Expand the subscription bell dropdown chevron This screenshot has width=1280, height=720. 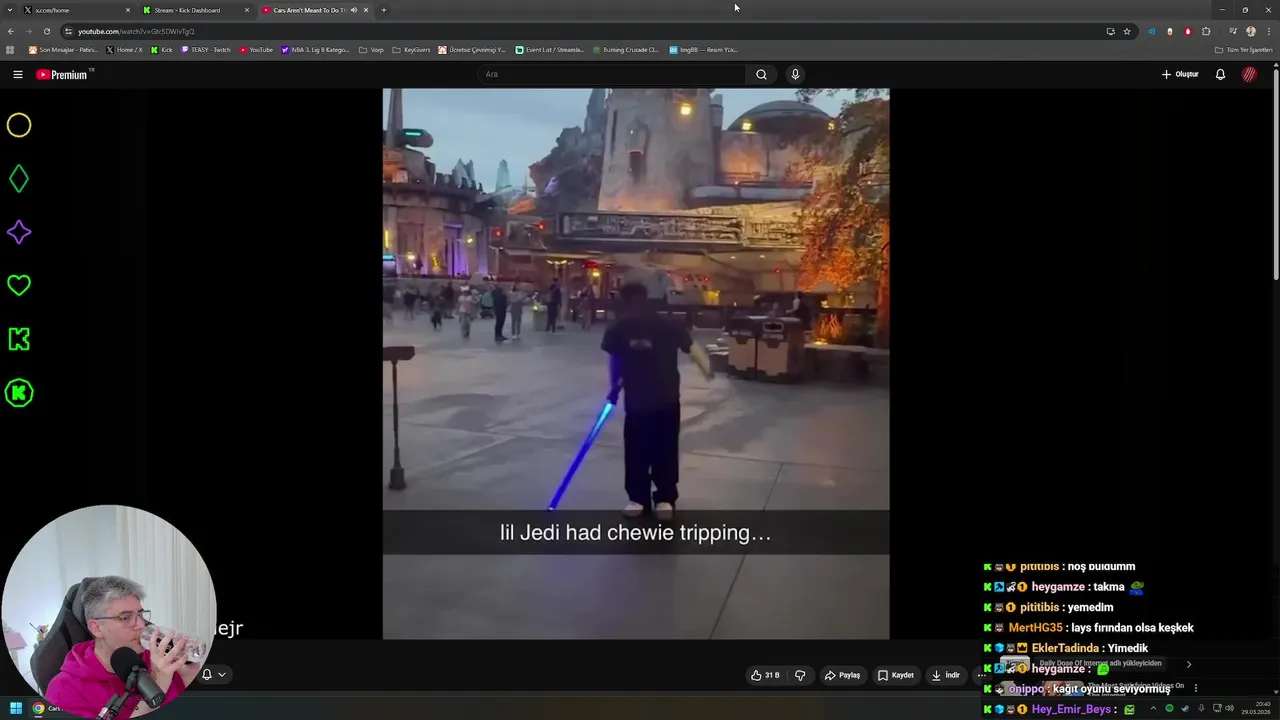pyautogui.click(x=222, y=674)
